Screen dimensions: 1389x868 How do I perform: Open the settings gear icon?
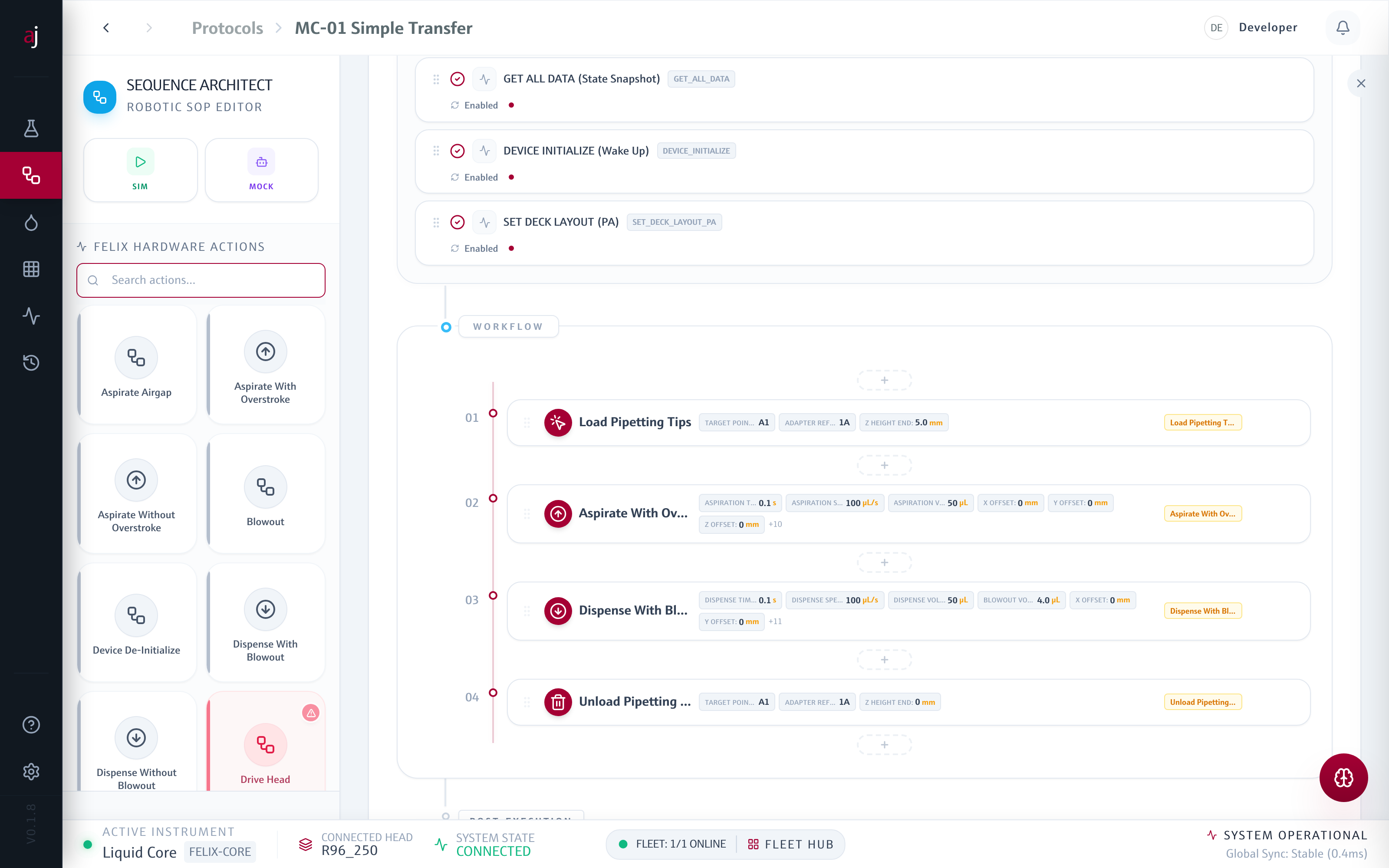(x=31, y=772)
